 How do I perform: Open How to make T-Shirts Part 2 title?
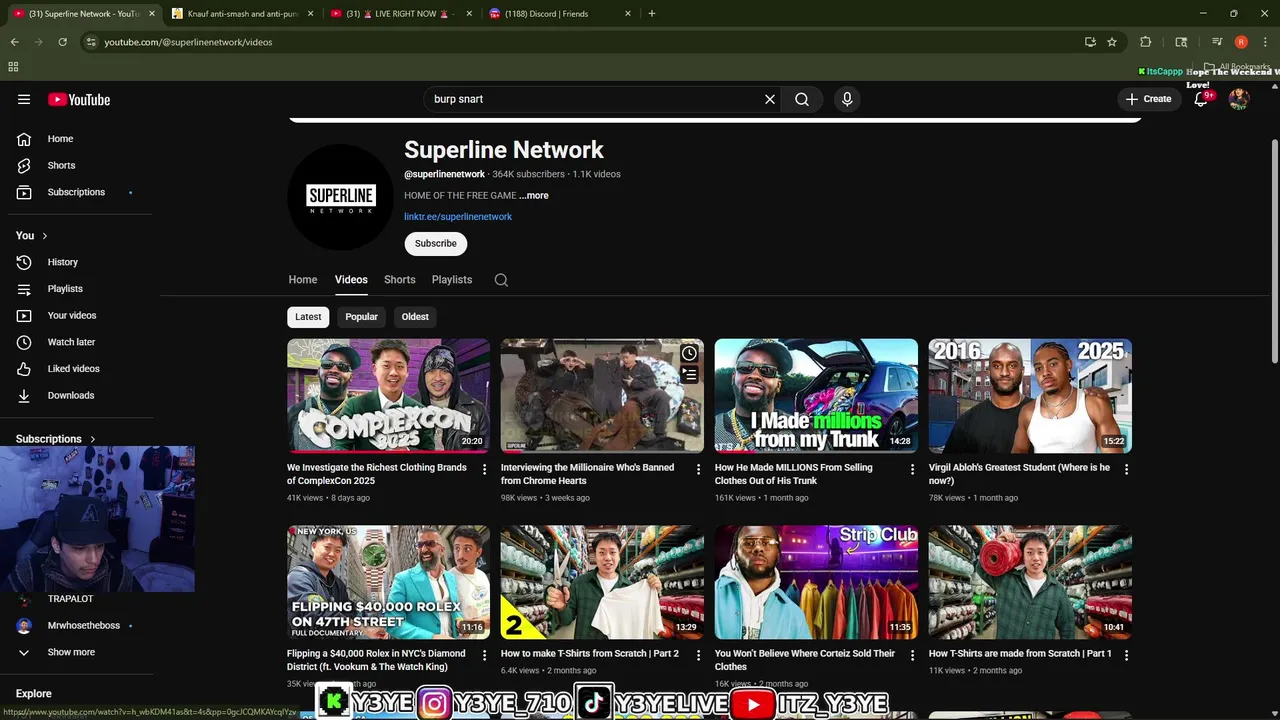click(590, 654)
